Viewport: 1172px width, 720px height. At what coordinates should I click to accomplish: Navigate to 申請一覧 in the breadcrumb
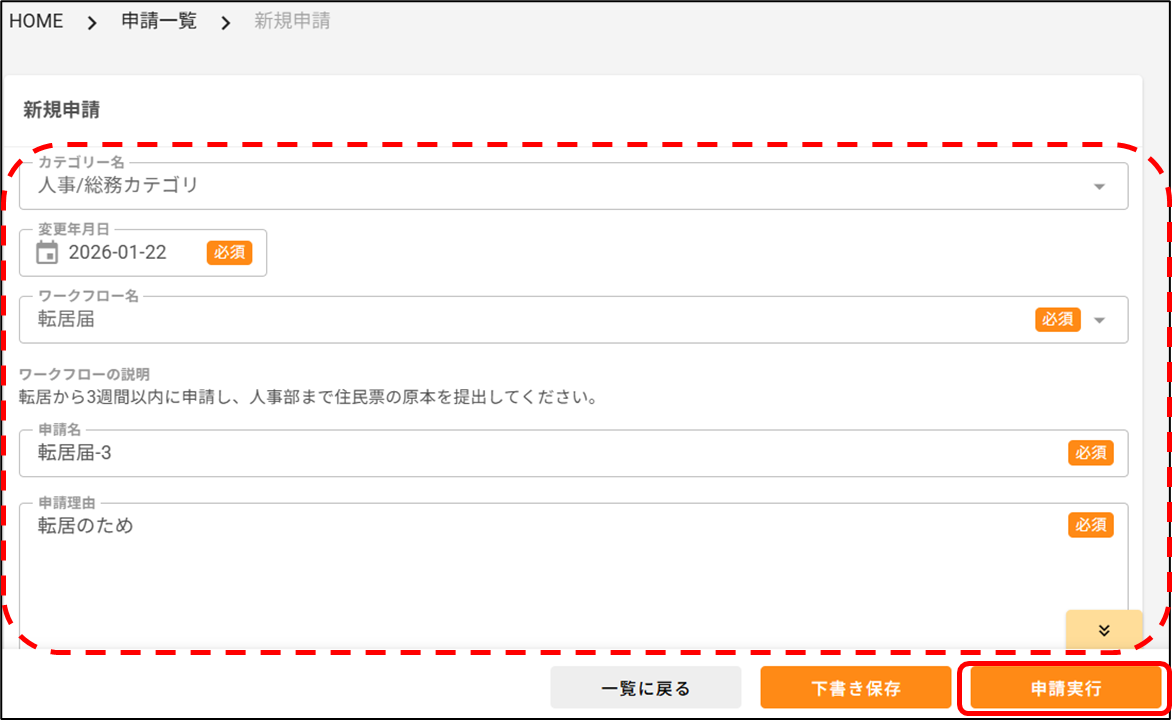pos(159,21)
